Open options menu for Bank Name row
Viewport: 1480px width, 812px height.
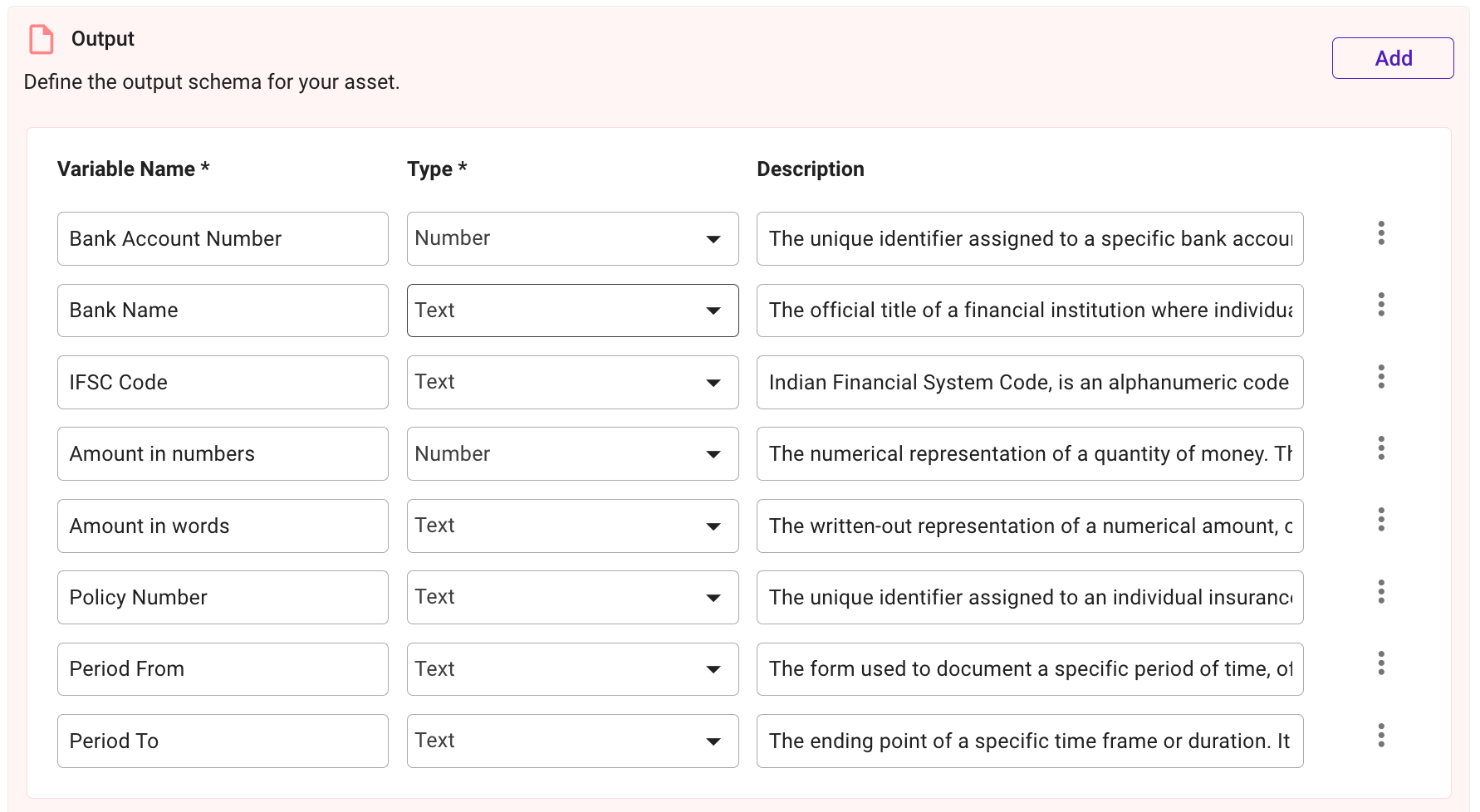coord(1381,305)
